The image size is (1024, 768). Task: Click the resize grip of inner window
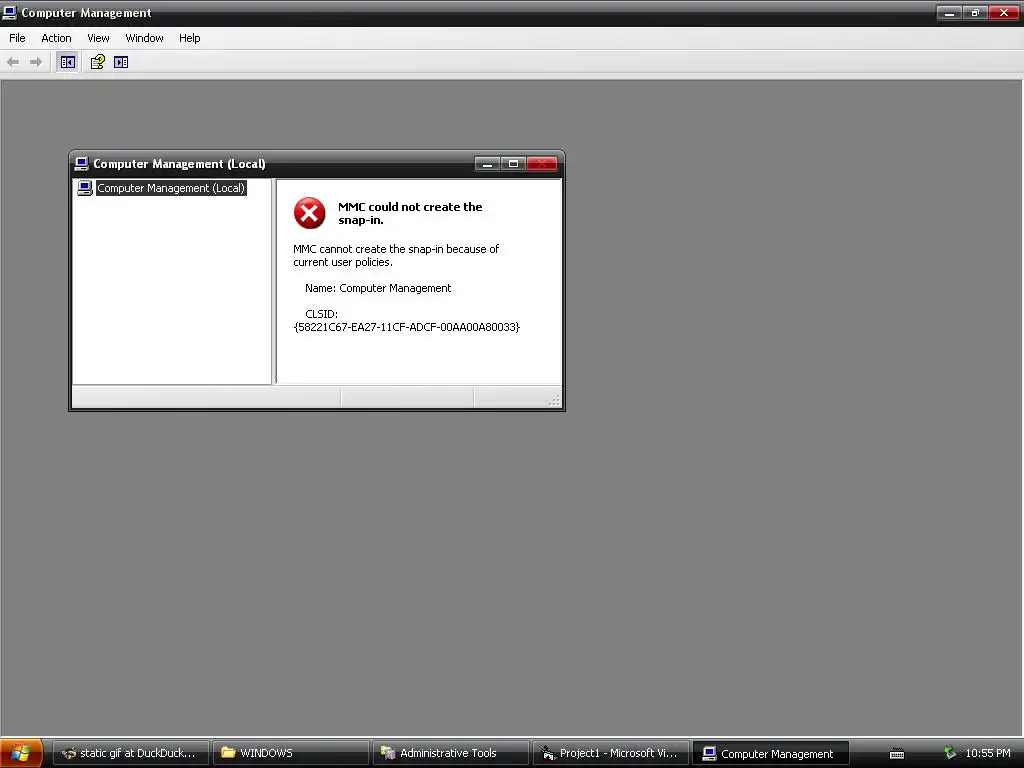coord(554,400)
